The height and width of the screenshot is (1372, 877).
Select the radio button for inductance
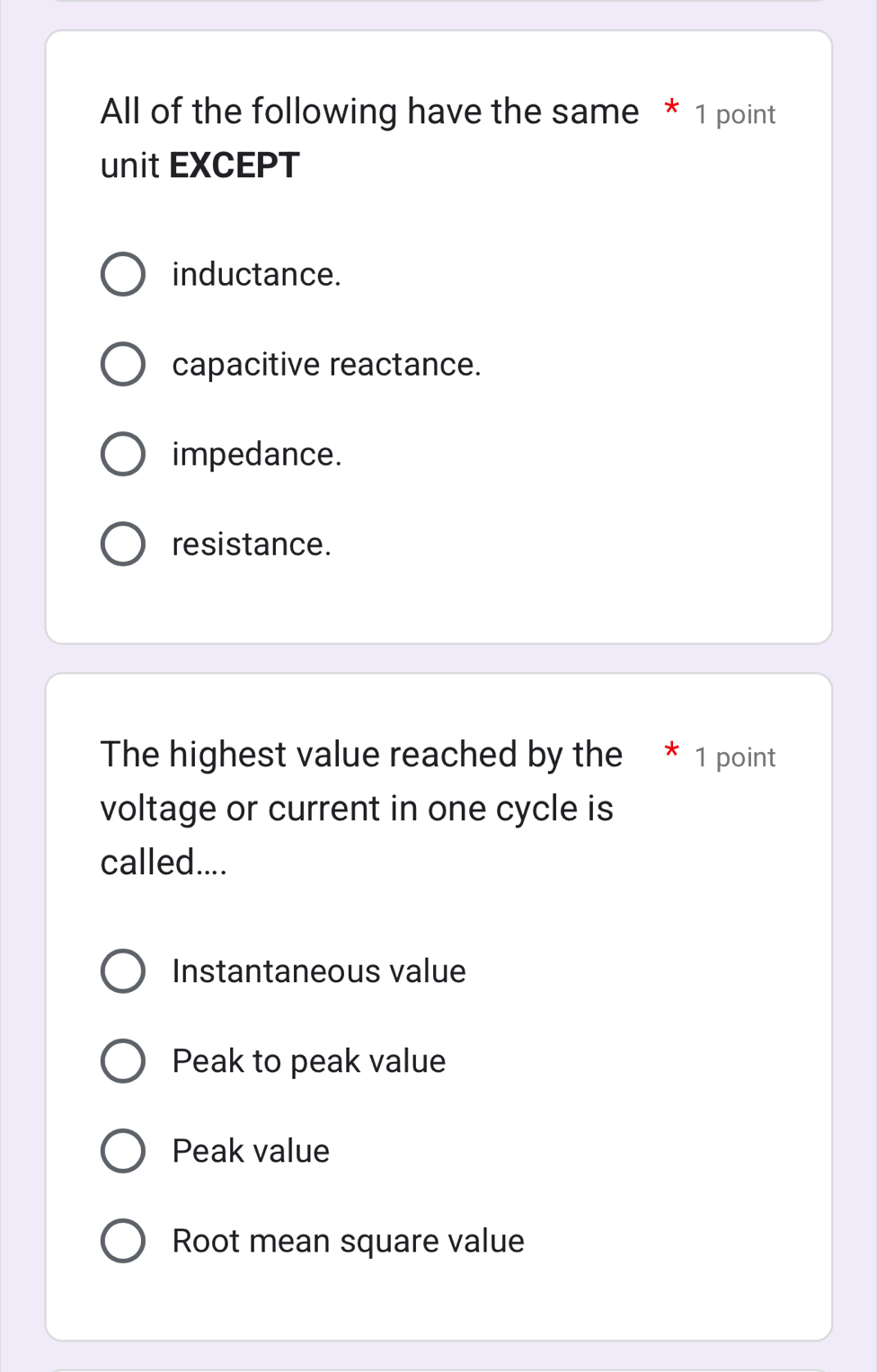point(122,275)
